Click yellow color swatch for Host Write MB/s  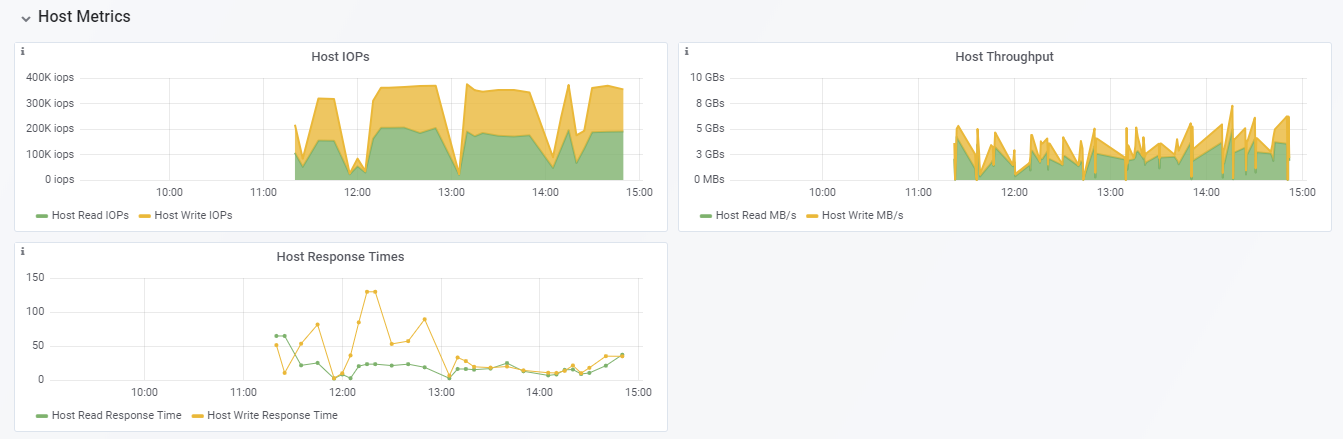tap(812, 216)
